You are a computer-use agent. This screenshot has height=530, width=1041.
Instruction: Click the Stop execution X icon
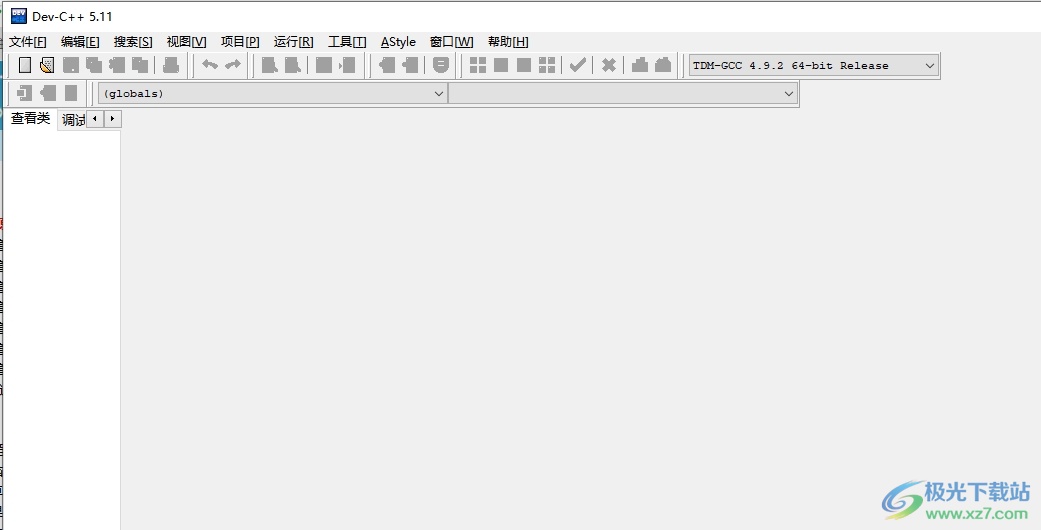click(608, 66)
